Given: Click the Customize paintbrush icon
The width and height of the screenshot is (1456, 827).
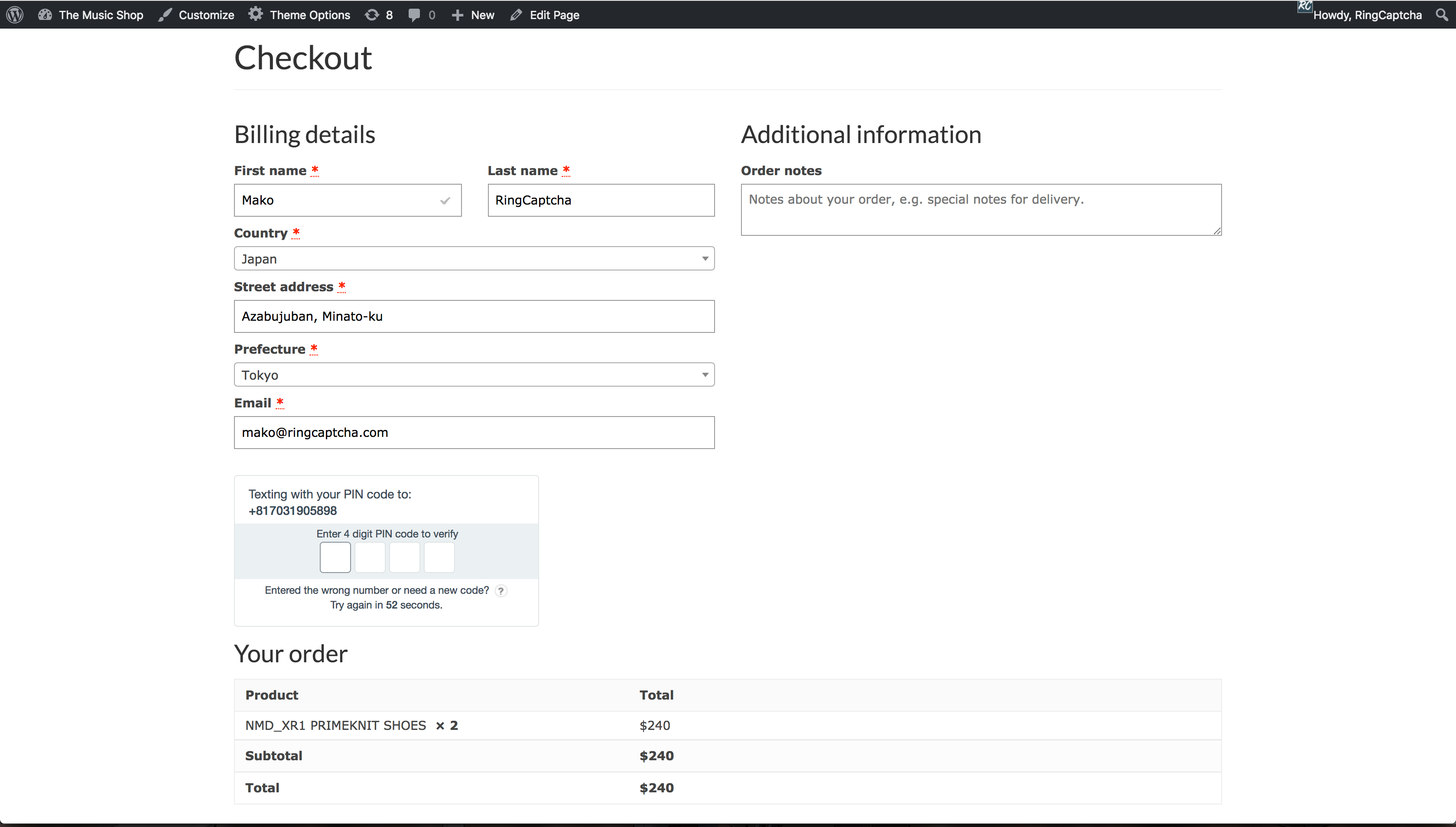Looking at the screenshot, I should point(165,15).
